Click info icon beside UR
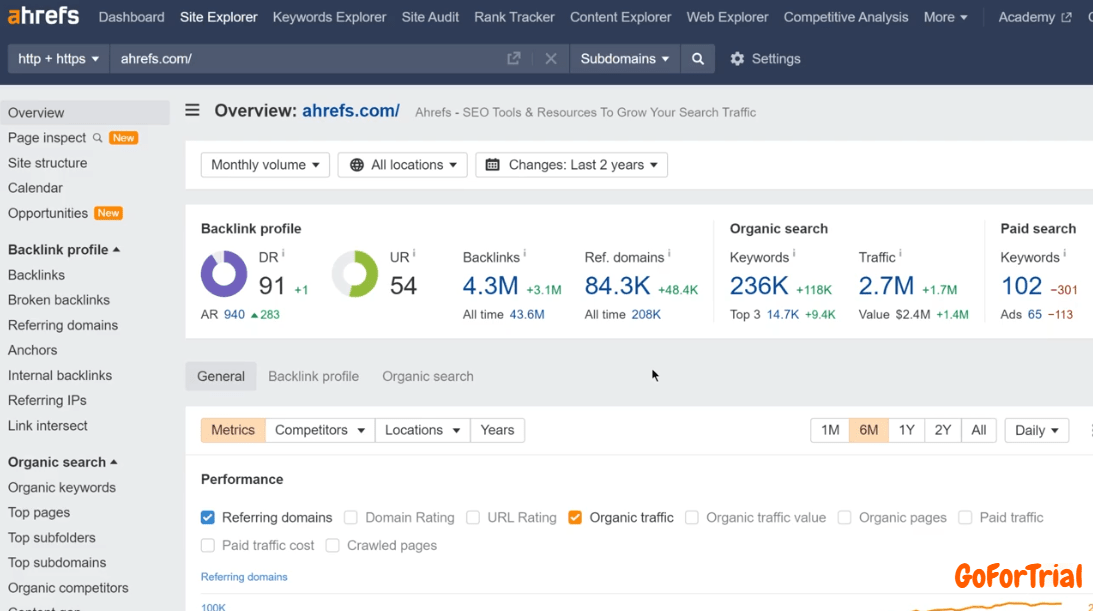The height and width of the screenshot is (611, 1093). click(414, 254)
